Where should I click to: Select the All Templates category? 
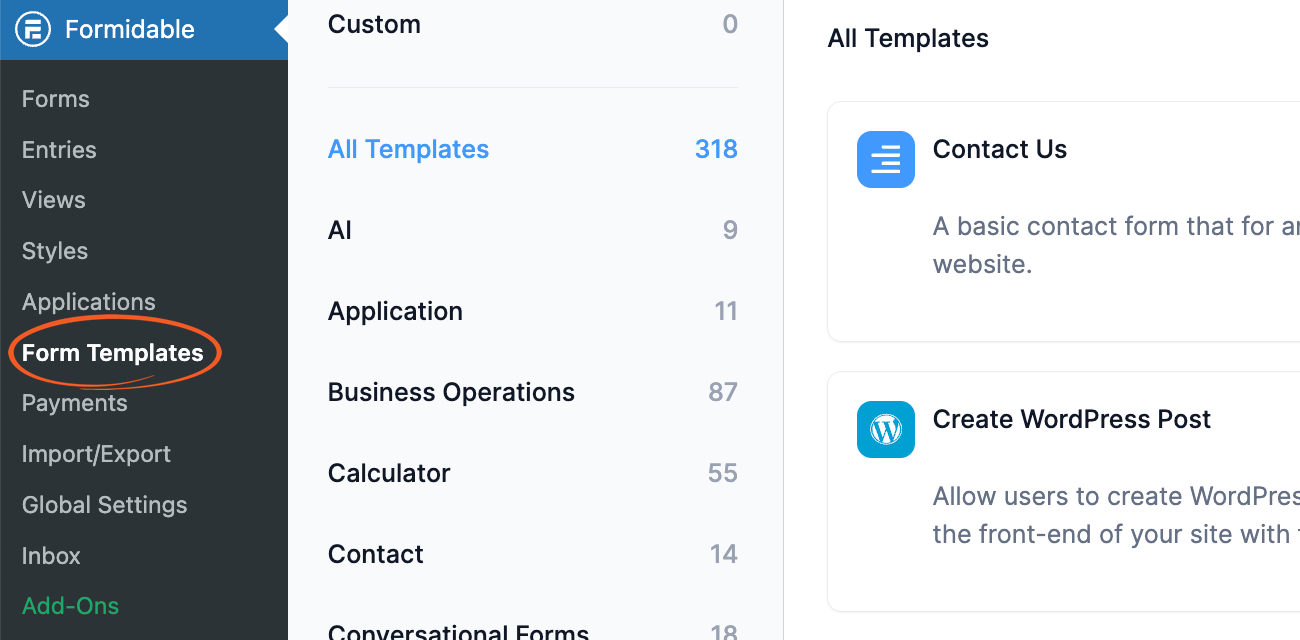(408, 148)
